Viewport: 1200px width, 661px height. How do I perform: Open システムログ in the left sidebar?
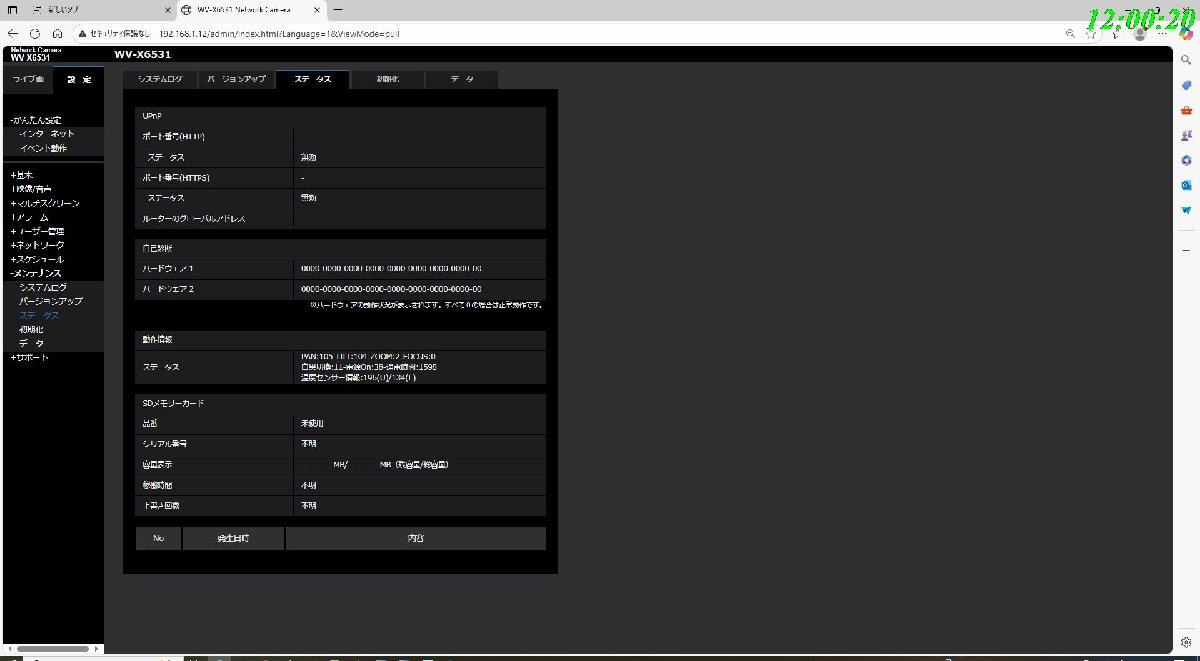43,287
